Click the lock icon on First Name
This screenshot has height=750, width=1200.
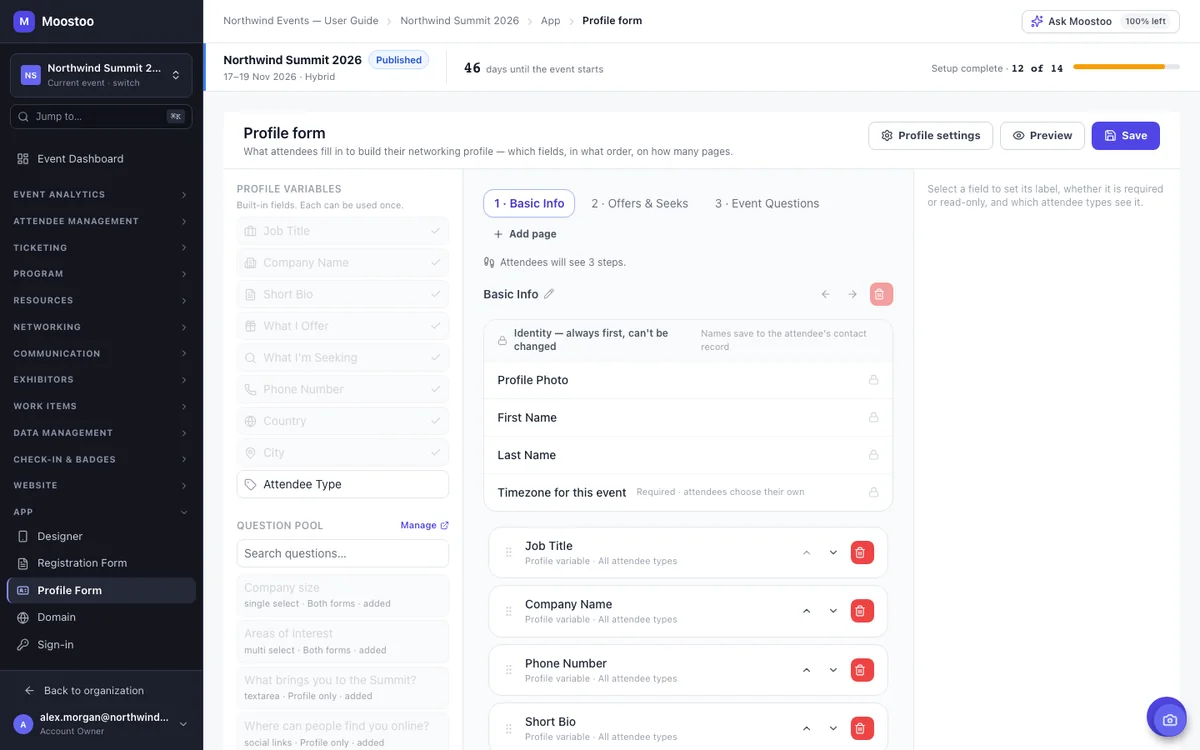click(x=873, y=417)
